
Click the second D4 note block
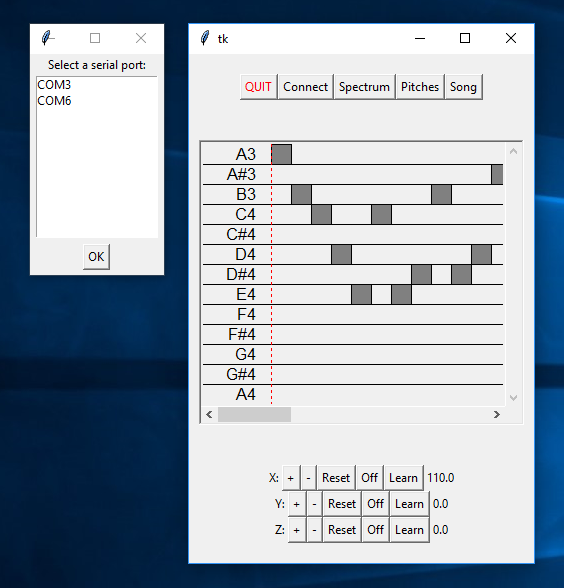click(x=482, y=254)
